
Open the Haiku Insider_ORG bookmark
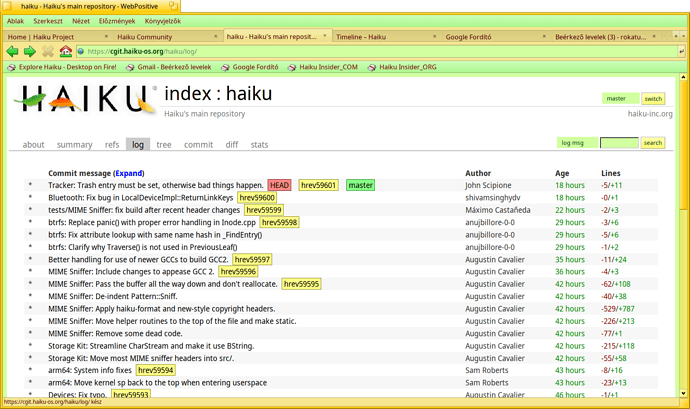tap(402, 67)
